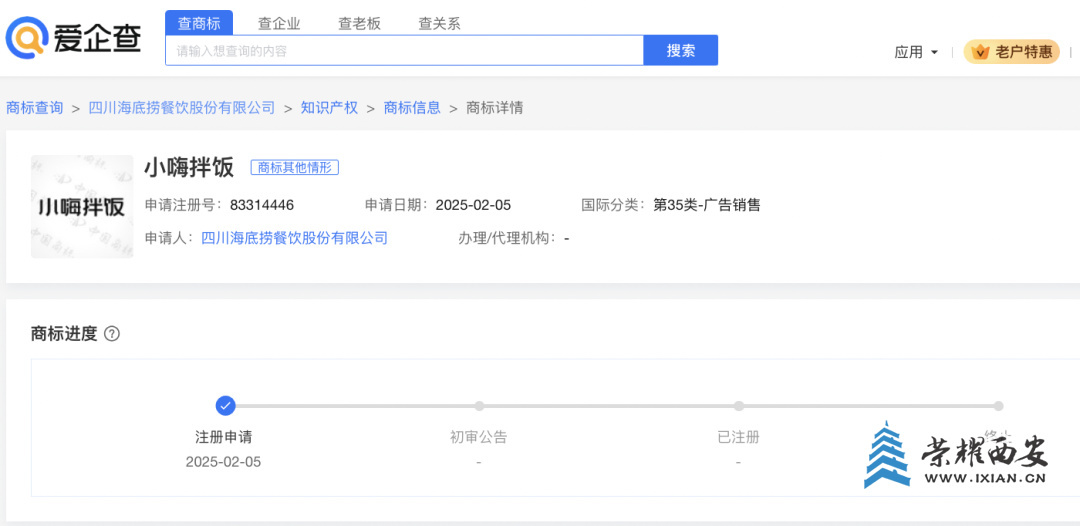Image resolution: width=1080 pixels, height=526 pixels.
Task: Switch to the 查企业 tab
Action: pyautogui.click(x=279, y=23)
